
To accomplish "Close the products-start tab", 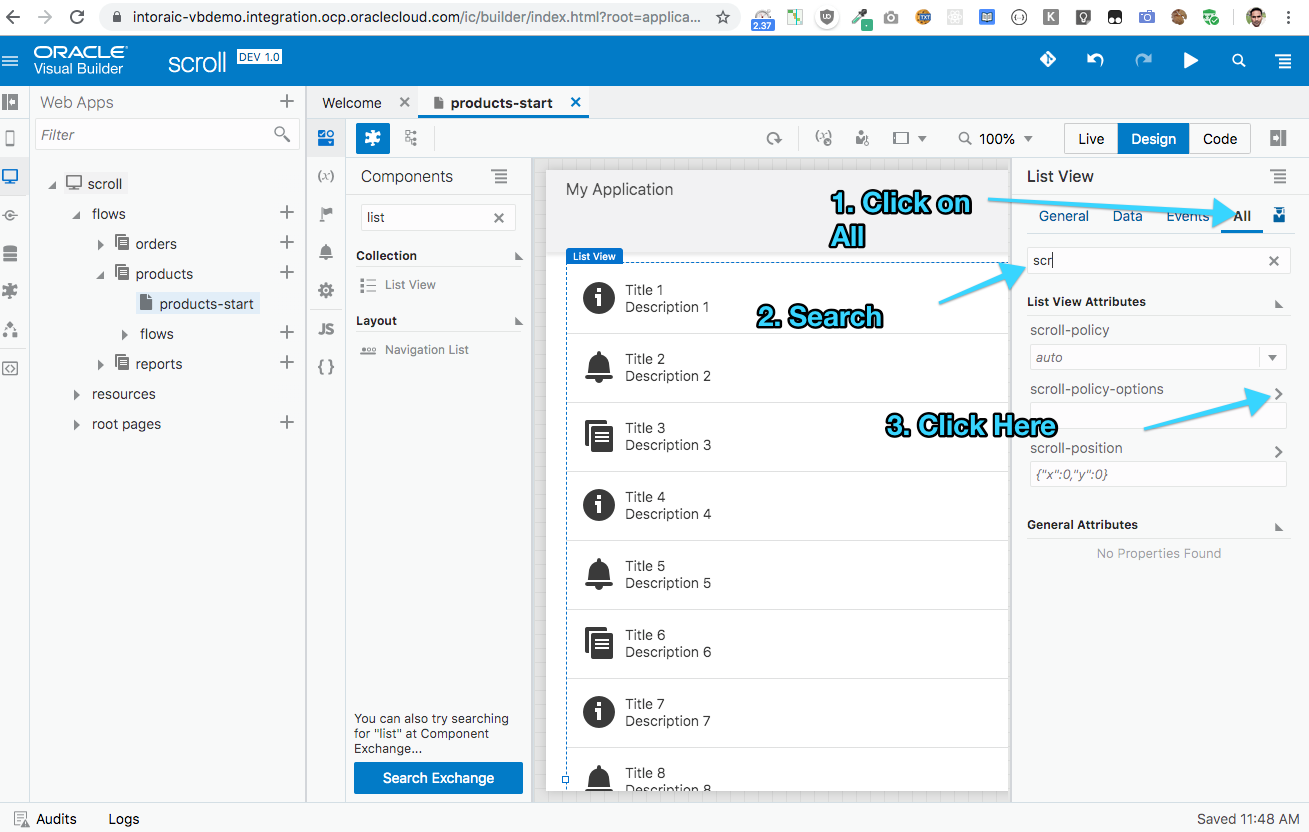I will point(575,102).
